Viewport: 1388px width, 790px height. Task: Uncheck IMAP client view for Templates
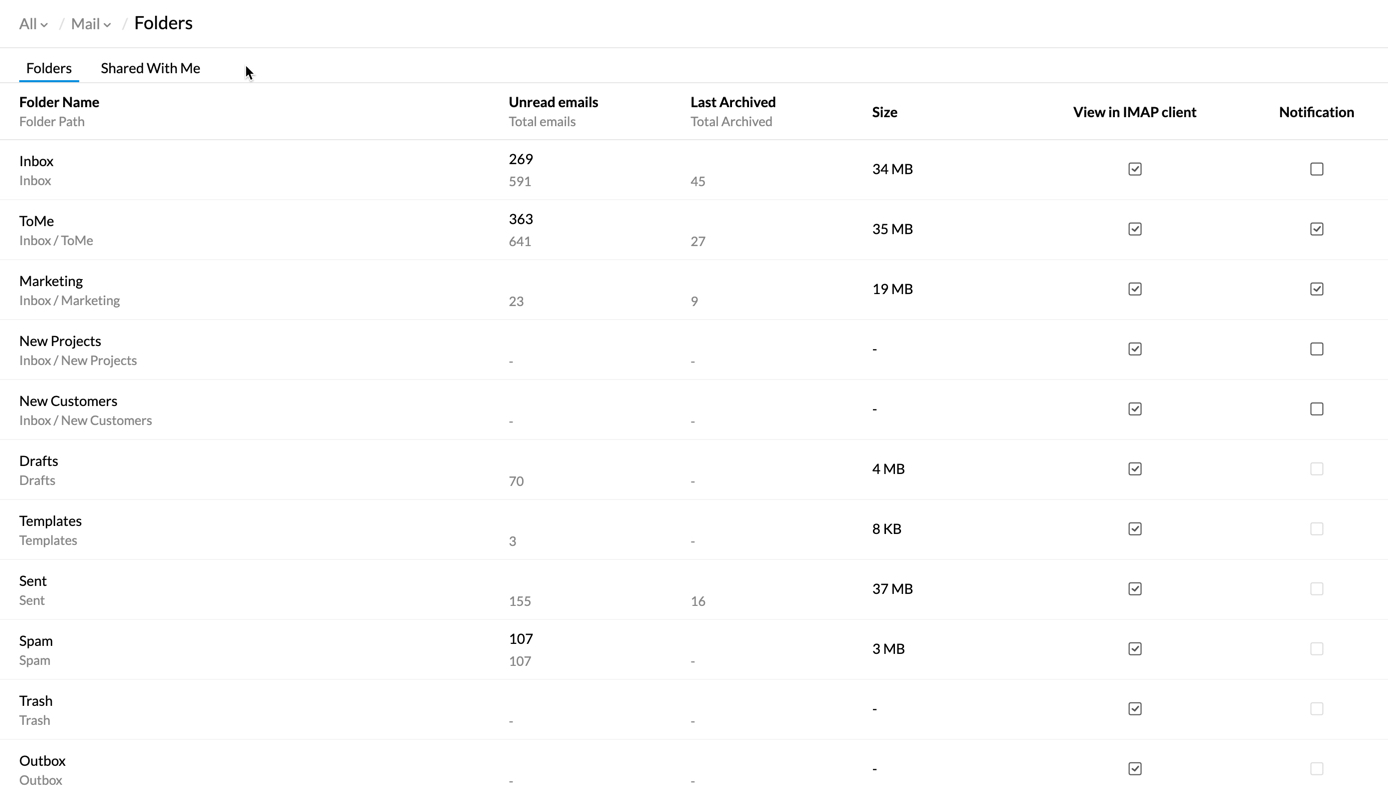1135,529
